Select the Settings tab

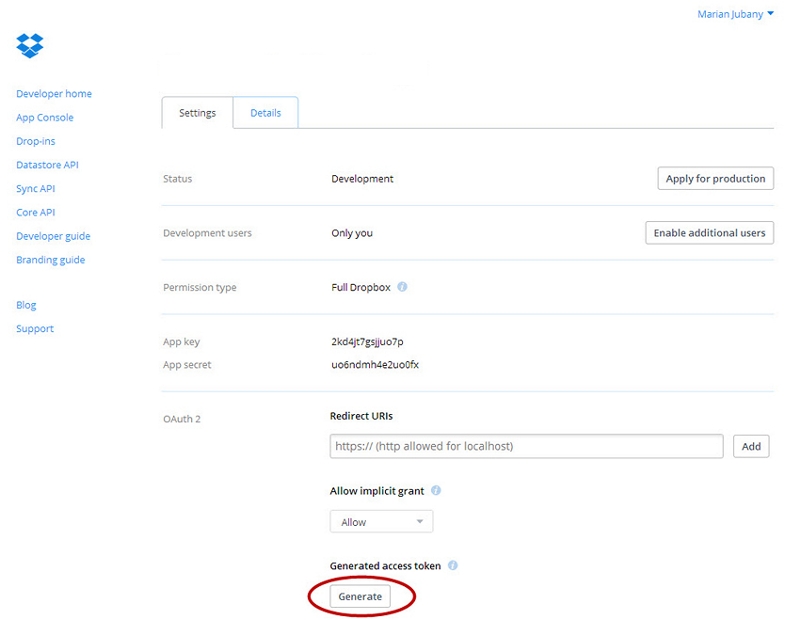197,112
